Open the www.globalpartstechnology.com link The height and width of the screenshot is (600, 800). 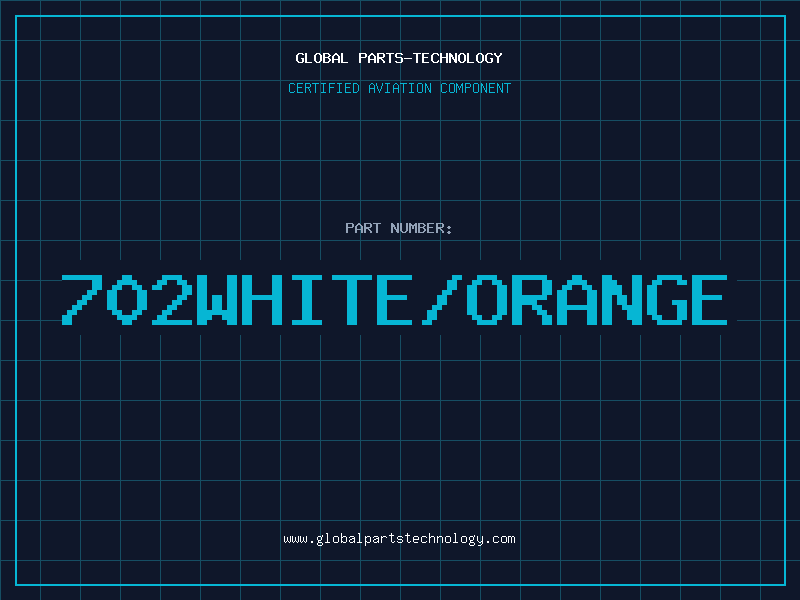tap(399, 539)
